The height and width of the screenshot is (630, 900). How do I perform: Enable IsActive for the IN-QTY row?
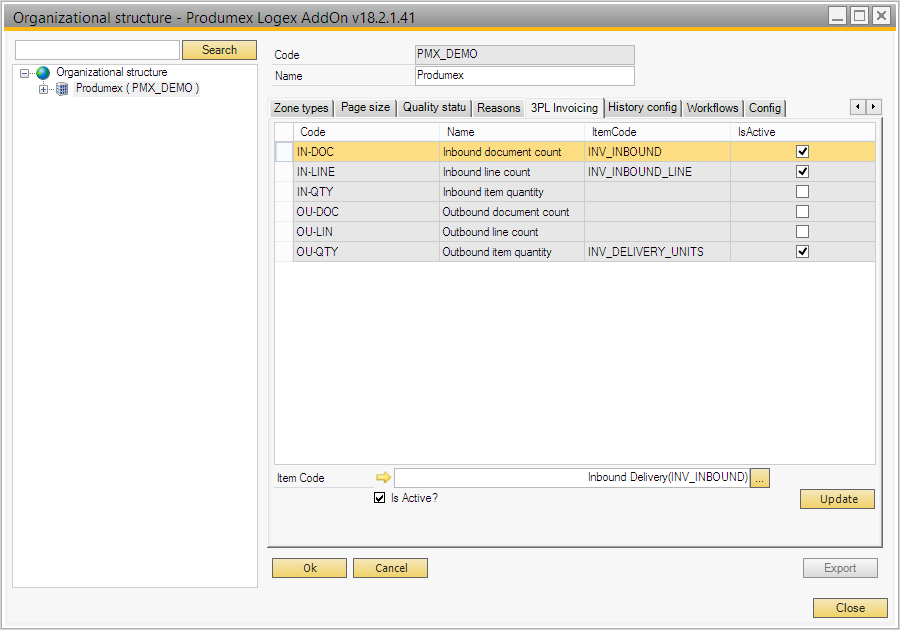(802, 192)
